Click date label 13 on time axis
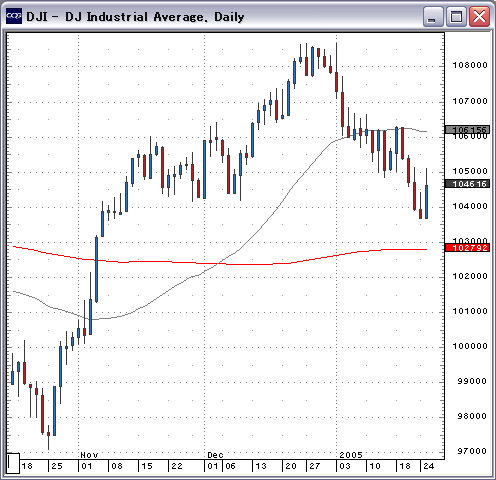Viewport: 496px width, 480px height. pyautogui.click(x=261, y=466)
